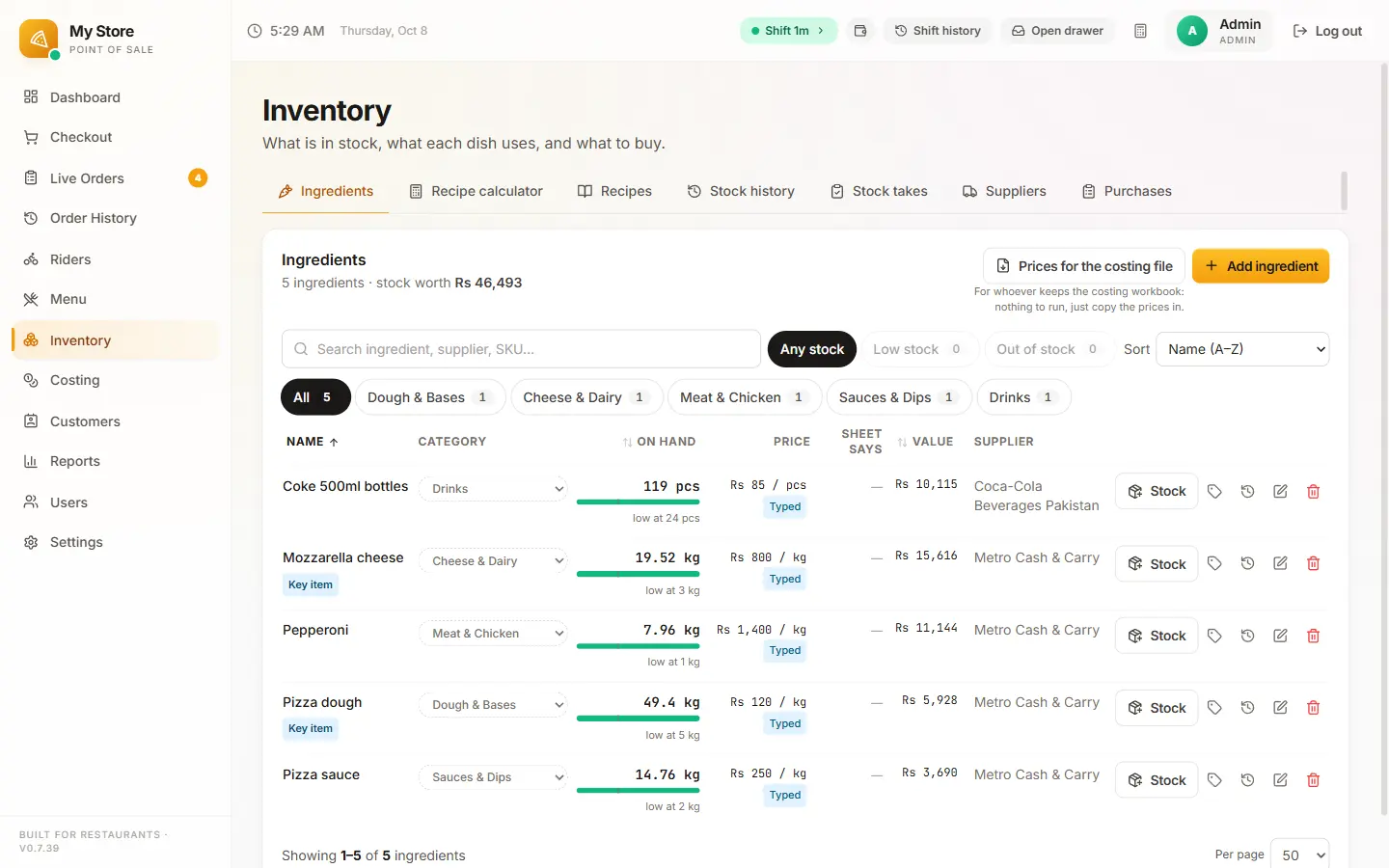This screenshot has width=1389, height=868.
Task: Open category dropdown for Mozzarella cheese
Action: coord(494,561)
